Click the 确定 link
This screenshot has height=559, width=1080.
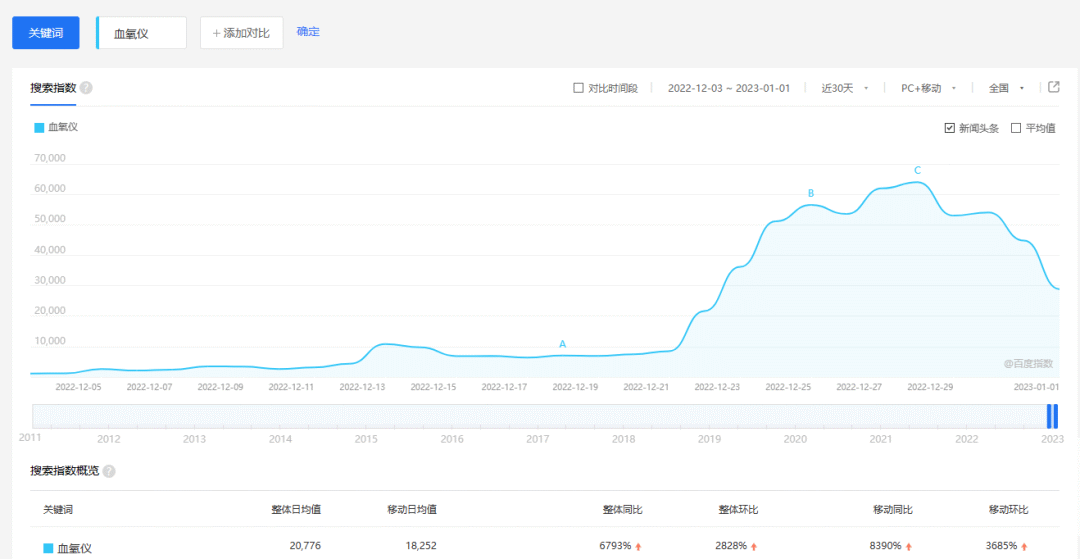(x=308, y=32)
